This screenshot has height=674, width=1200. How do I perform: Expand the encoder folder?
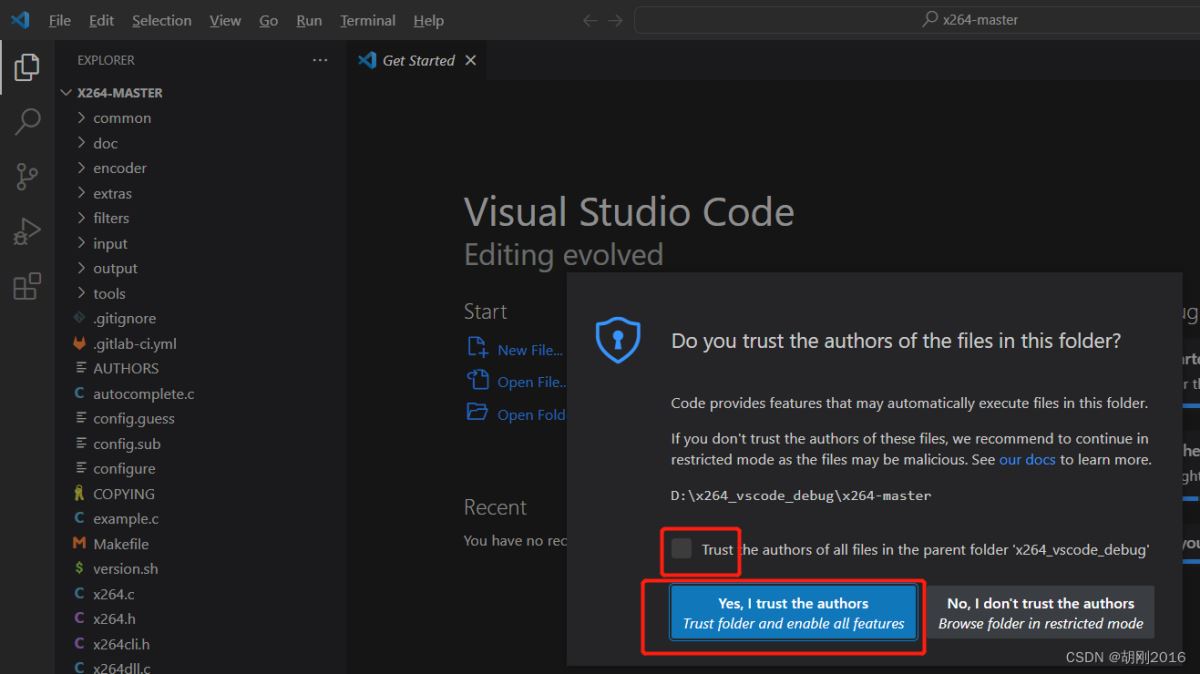[x=82, y=168]
